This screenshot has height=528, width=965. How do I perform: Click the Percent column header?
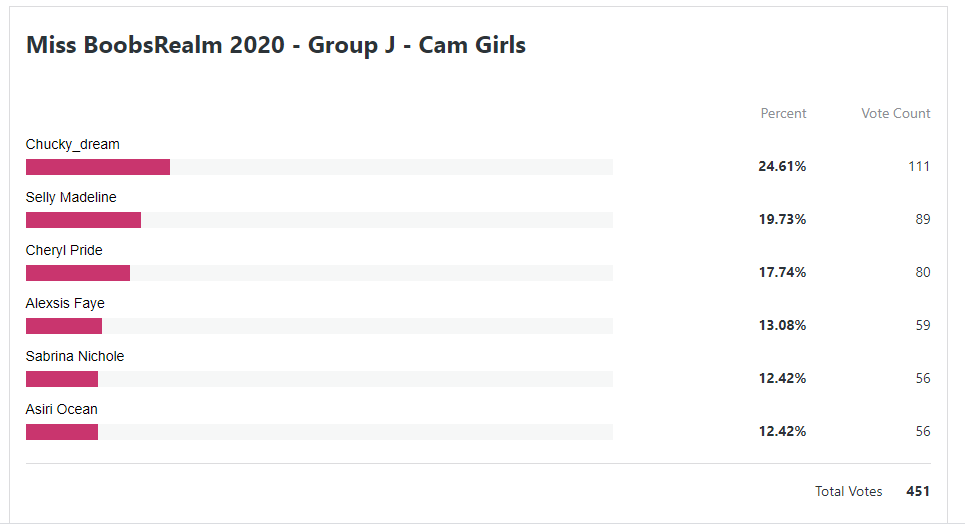[x=783, y=113]
